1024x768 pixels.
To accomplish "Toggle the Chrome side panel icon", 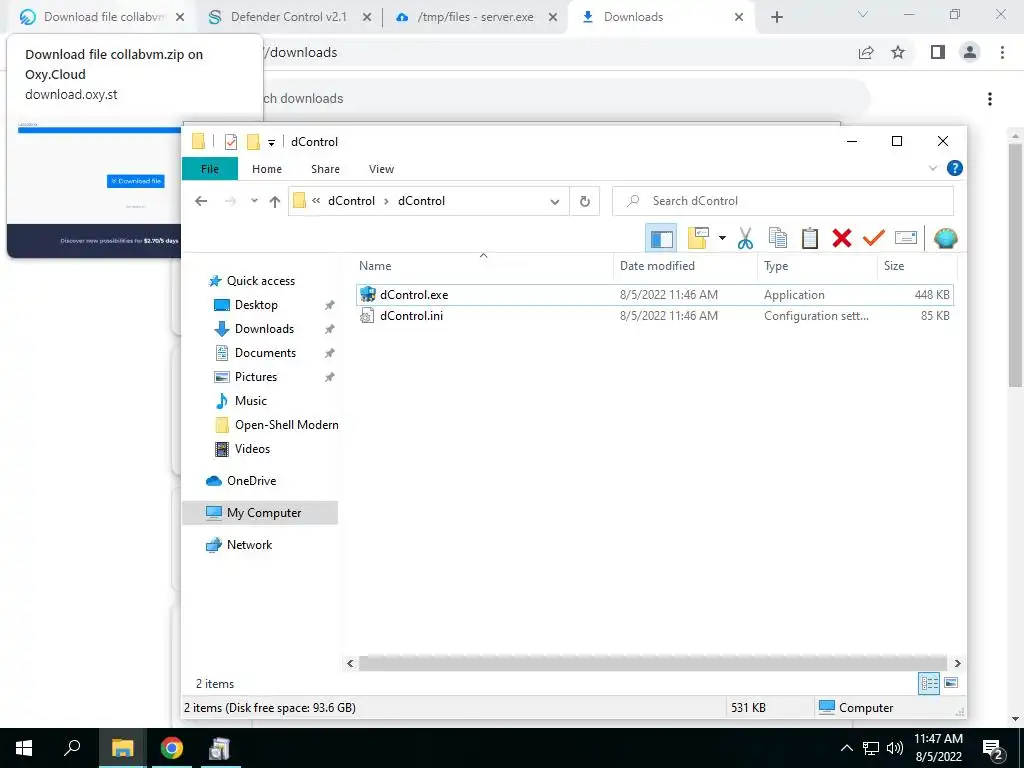I will tap(938, 52).
